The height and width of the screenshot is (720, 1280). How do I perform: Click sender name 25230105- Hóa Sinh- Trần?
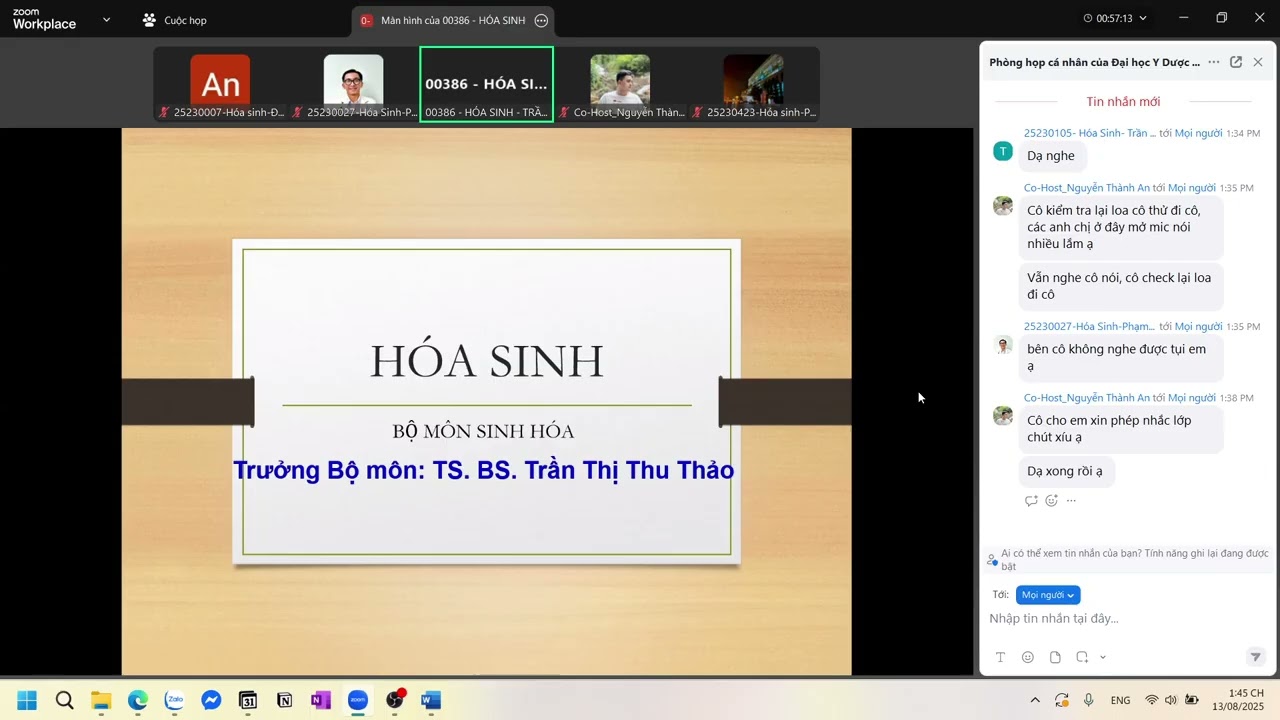coord(1089,133)
